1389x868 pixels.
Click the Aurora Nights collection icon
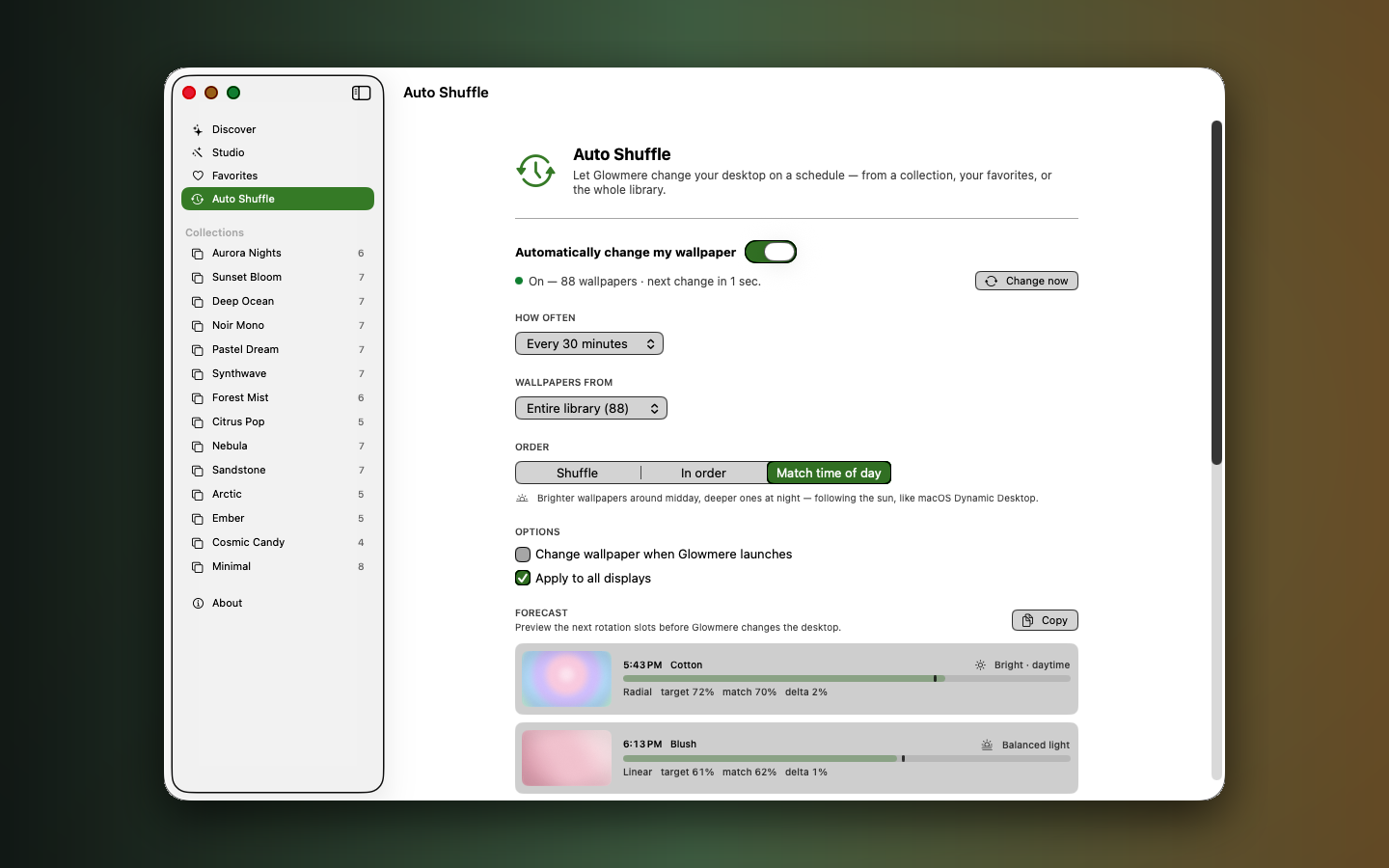198,254
